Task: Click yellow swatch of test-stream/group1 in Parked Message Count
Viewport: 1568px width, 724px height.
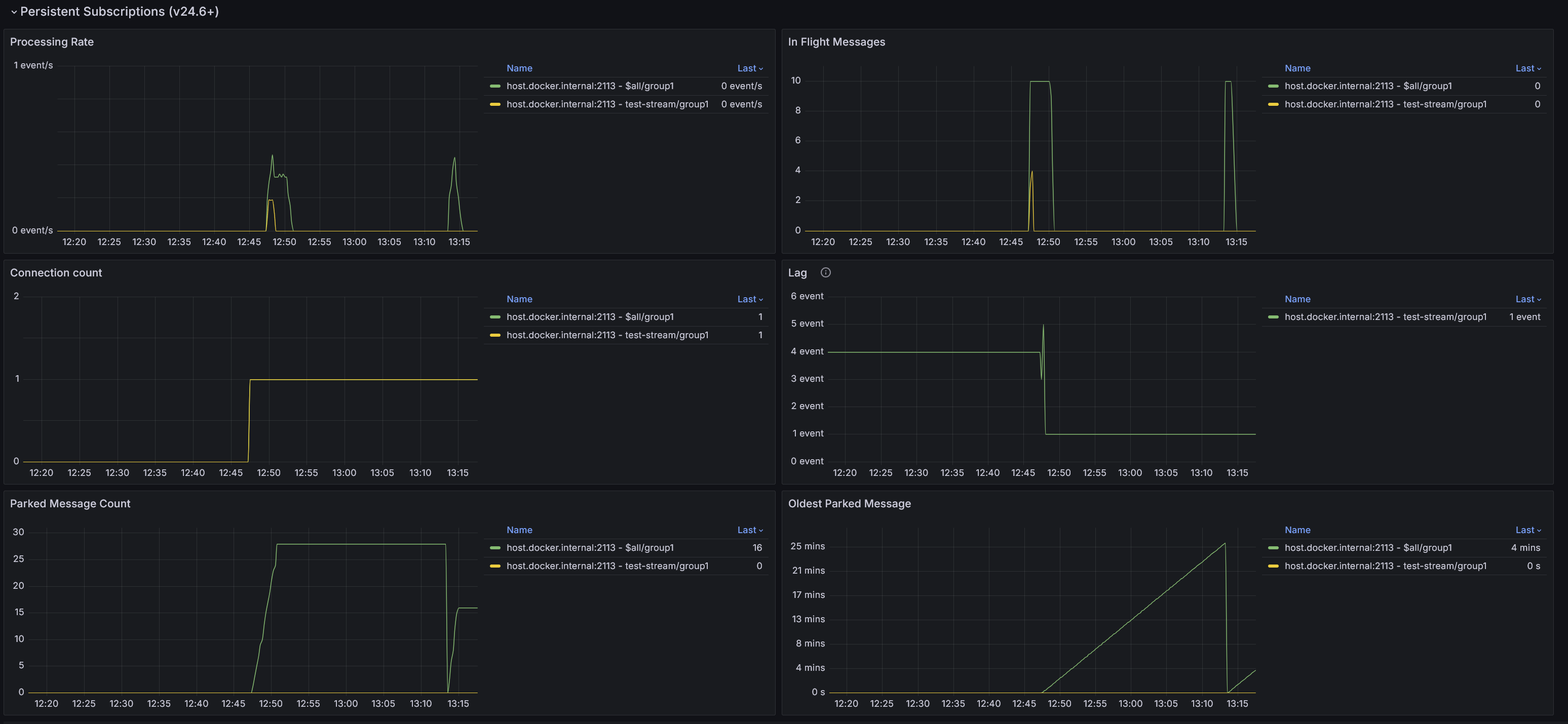Action: [495, 566]
